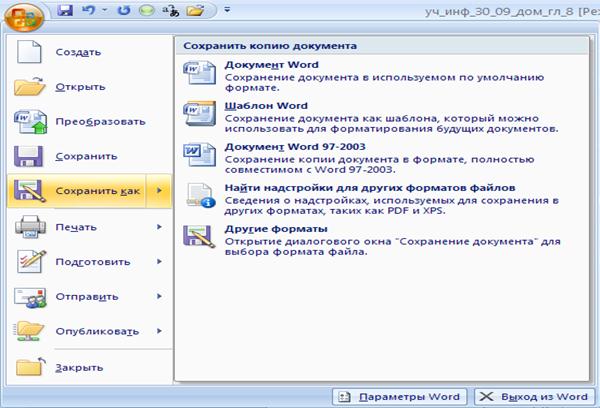Click the Другие форматы floppy-pencil icon

click(199, 236)
